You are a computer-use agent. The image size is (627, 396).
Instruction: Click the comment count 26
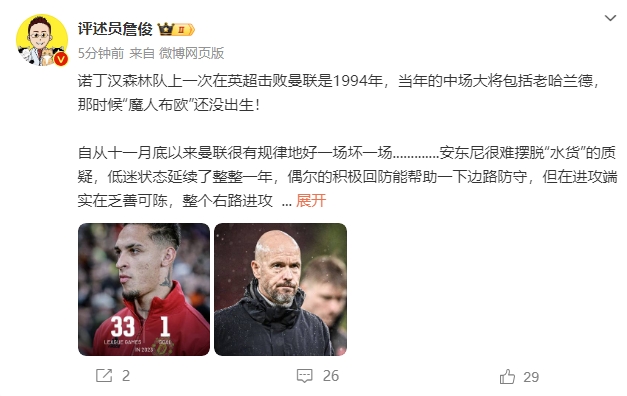[x=331, y=376]
